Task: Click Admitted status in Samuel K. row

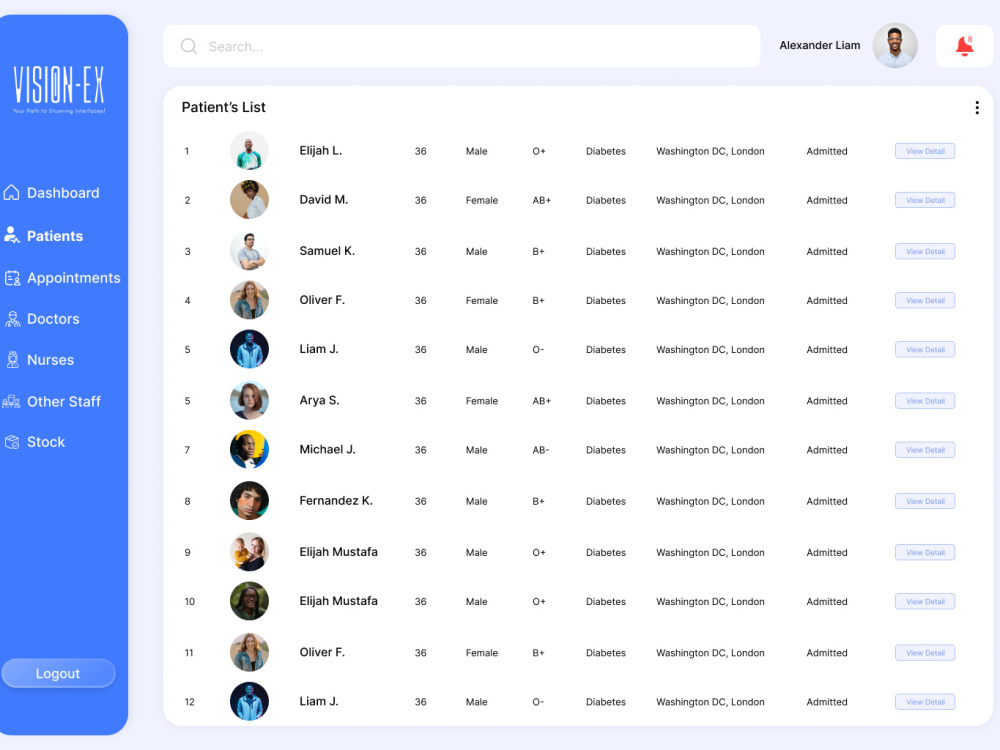Action: click(827, 251)
